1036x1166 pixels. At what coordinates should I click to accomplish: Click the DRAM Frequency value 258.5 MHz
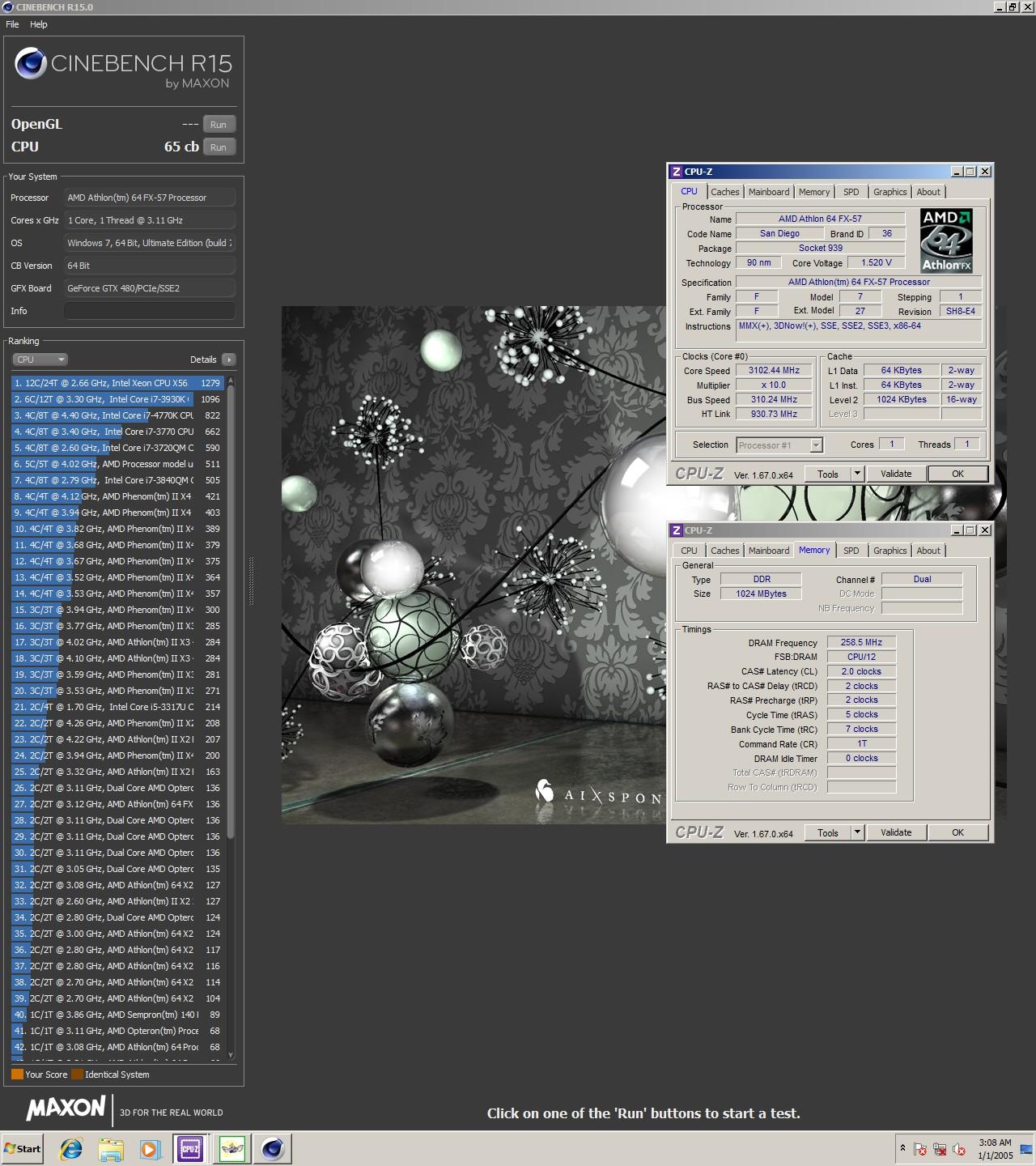coord(861,643)
